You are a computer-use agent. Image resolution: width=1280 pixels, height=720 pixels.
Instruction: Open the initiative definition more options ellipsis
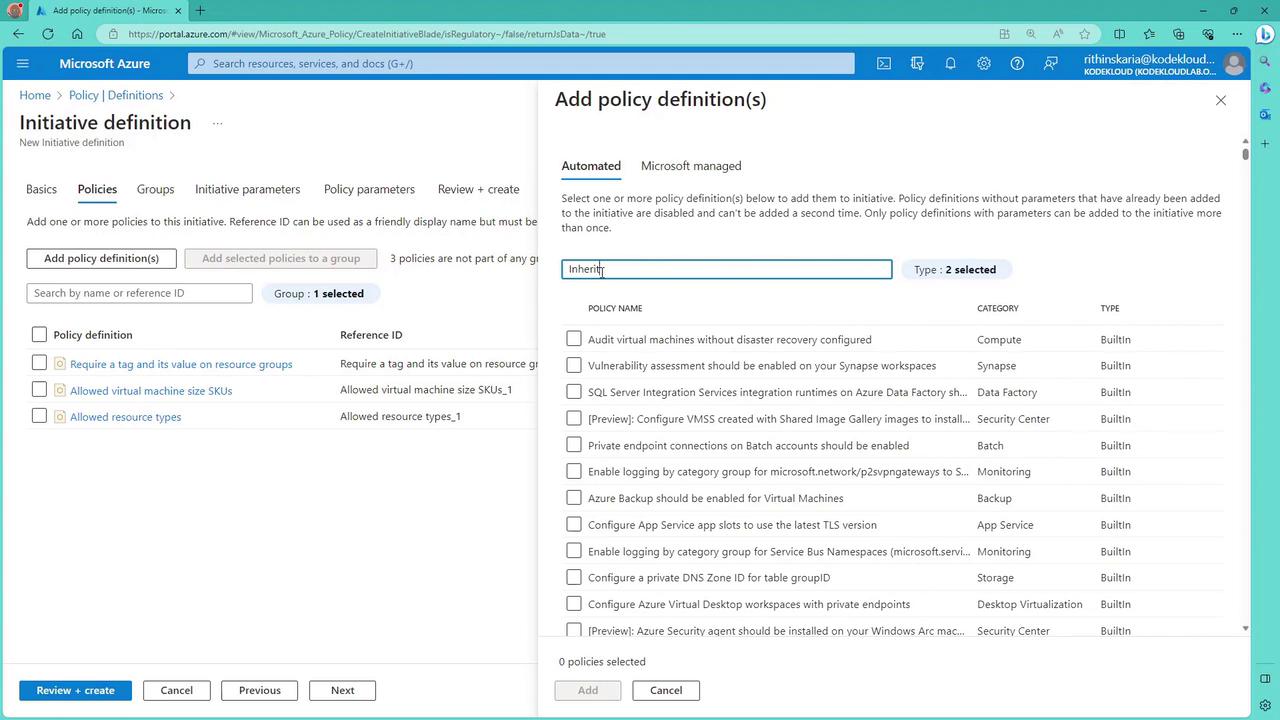(x=217, y=123)
